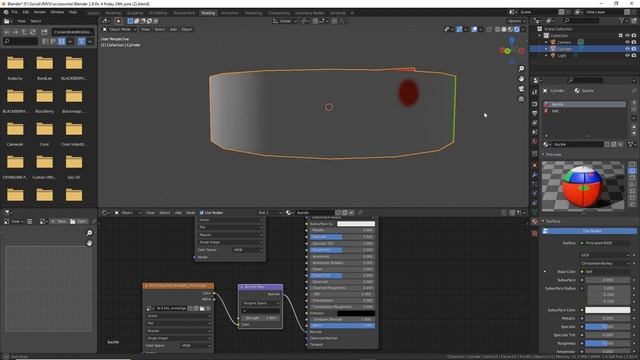Hide Cylinder with its eye icon

[x=627, y=49]
